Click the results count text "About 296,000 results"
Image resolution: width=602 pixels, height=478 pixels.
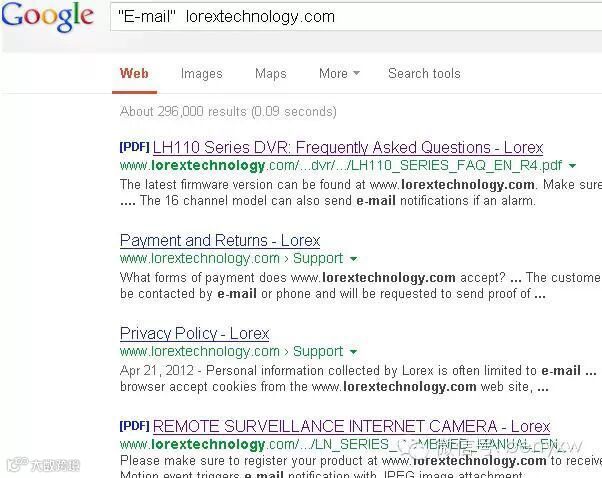click(183, 112)
